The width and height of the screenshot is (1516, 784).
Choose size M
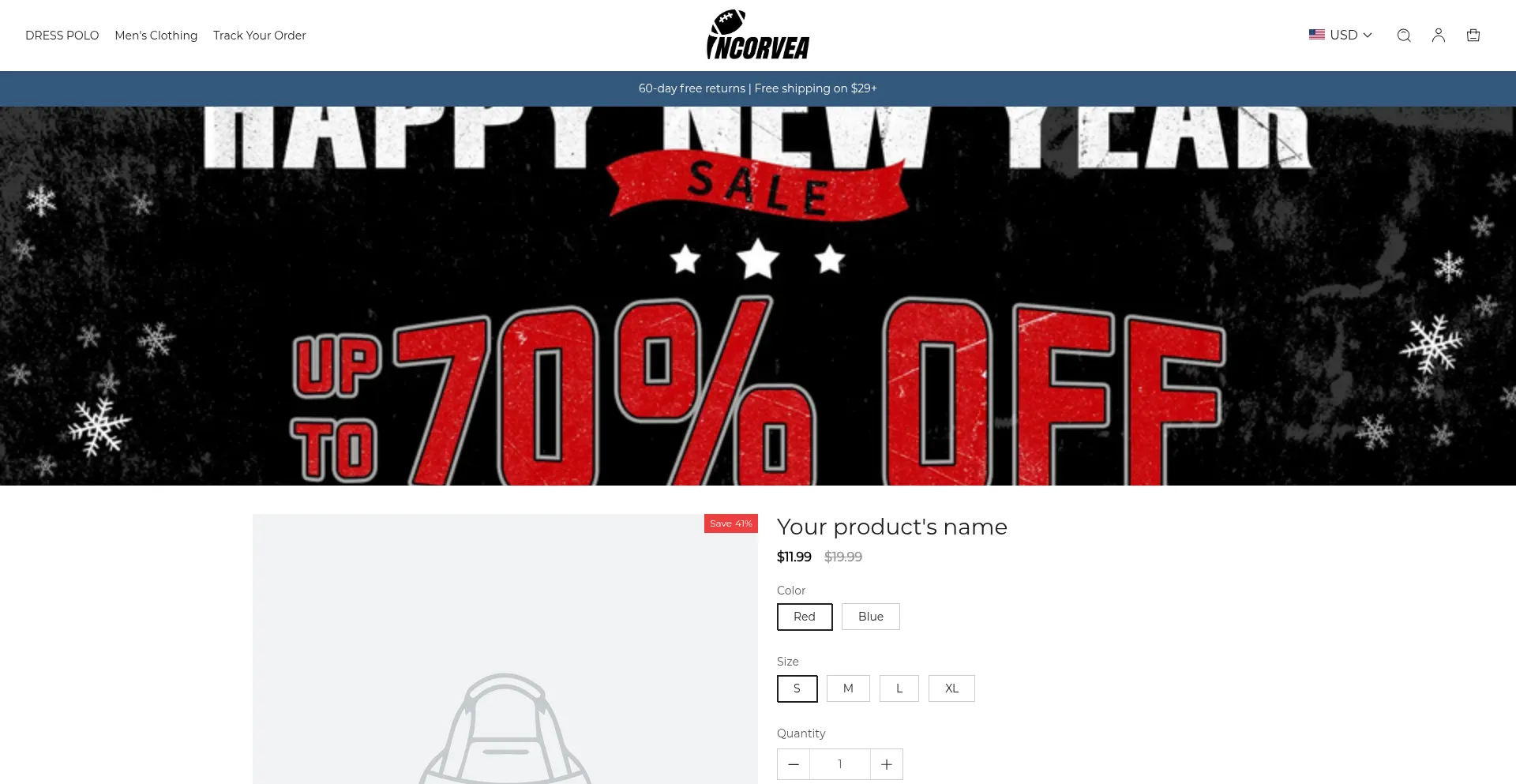pos(848,688)
